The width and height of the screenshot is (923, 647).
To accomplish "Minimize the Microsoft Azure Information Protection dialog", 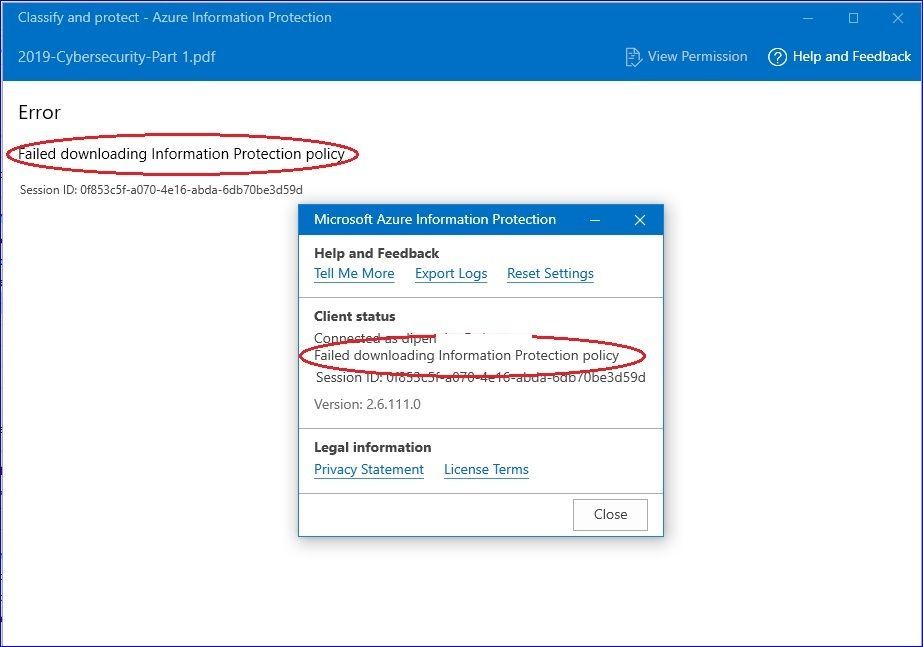I will tap(595, 220).
